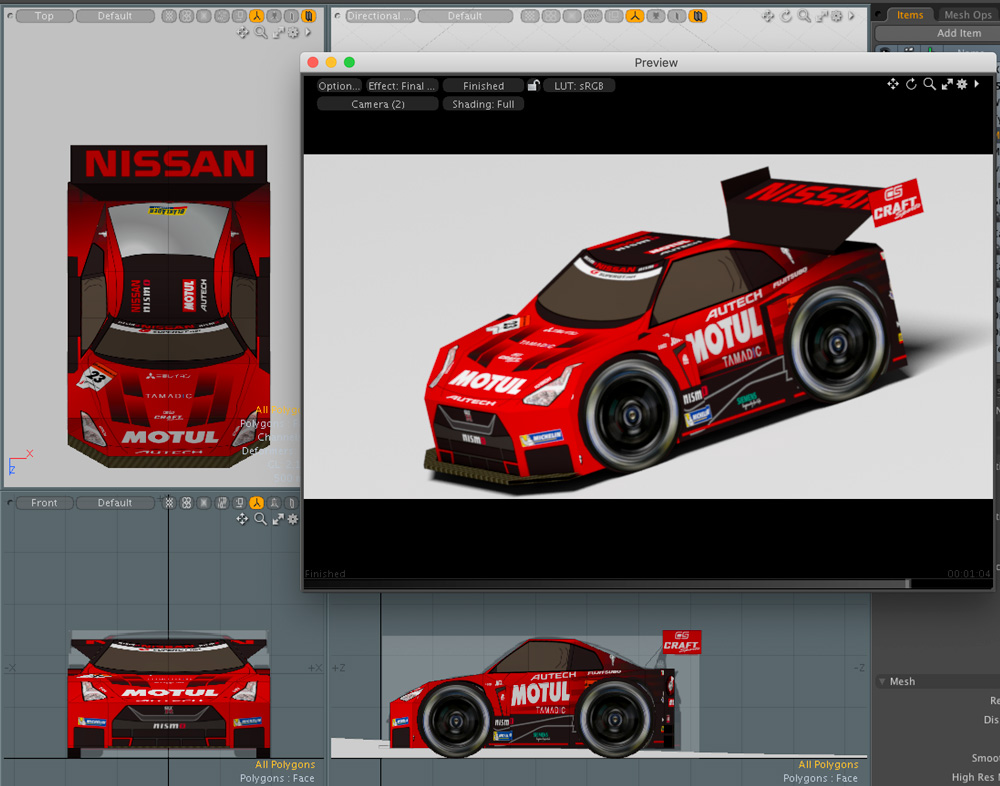The image size is (1000, 786).
Task: Click the pan icon in the Front viewport
Action: pos(242,519)
